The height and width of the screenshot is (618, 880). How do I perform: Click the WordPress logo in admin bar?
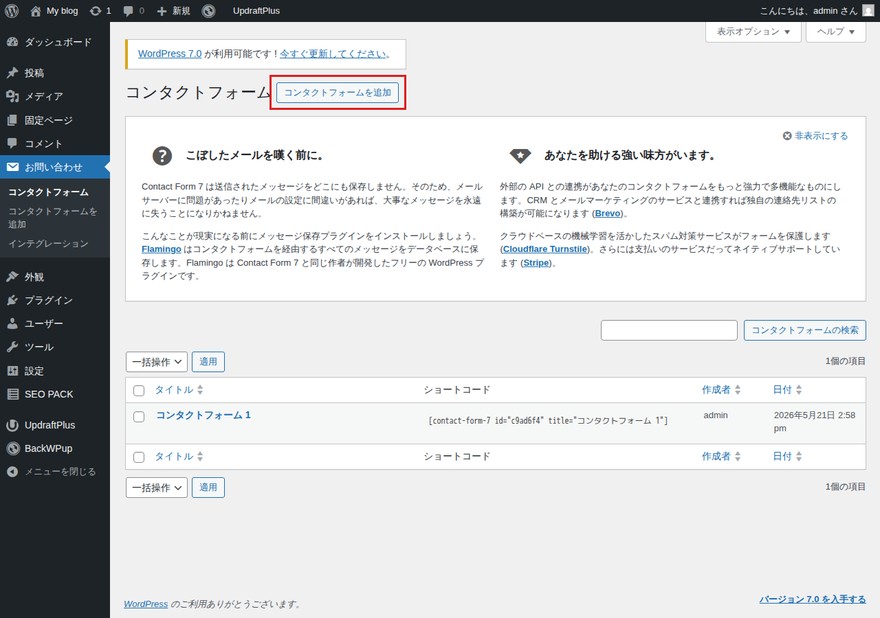click(11, 11)
